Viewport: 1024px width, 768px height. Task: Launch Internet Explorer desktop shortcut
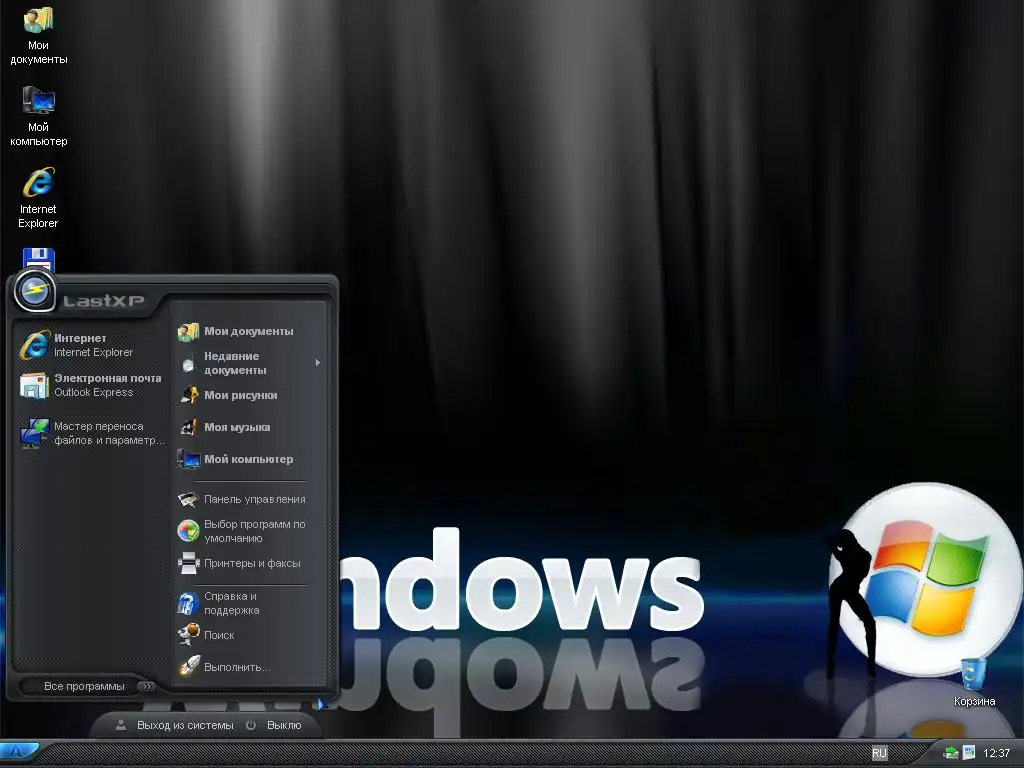pyautogui.click(x=38, y=198)
